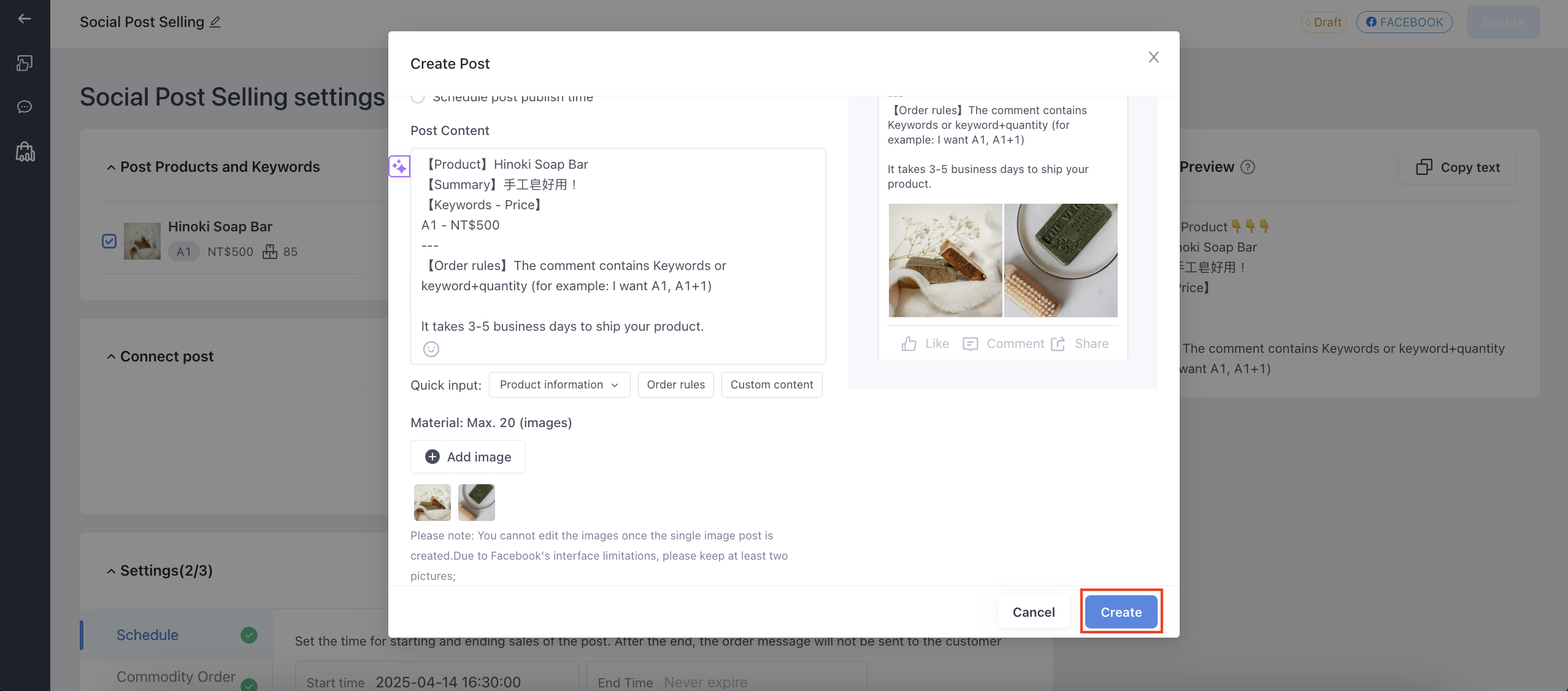The height and width of the screenshot is (691, 1568).
Task: Click the stock inventory icon next to 85
Action: 270,252
